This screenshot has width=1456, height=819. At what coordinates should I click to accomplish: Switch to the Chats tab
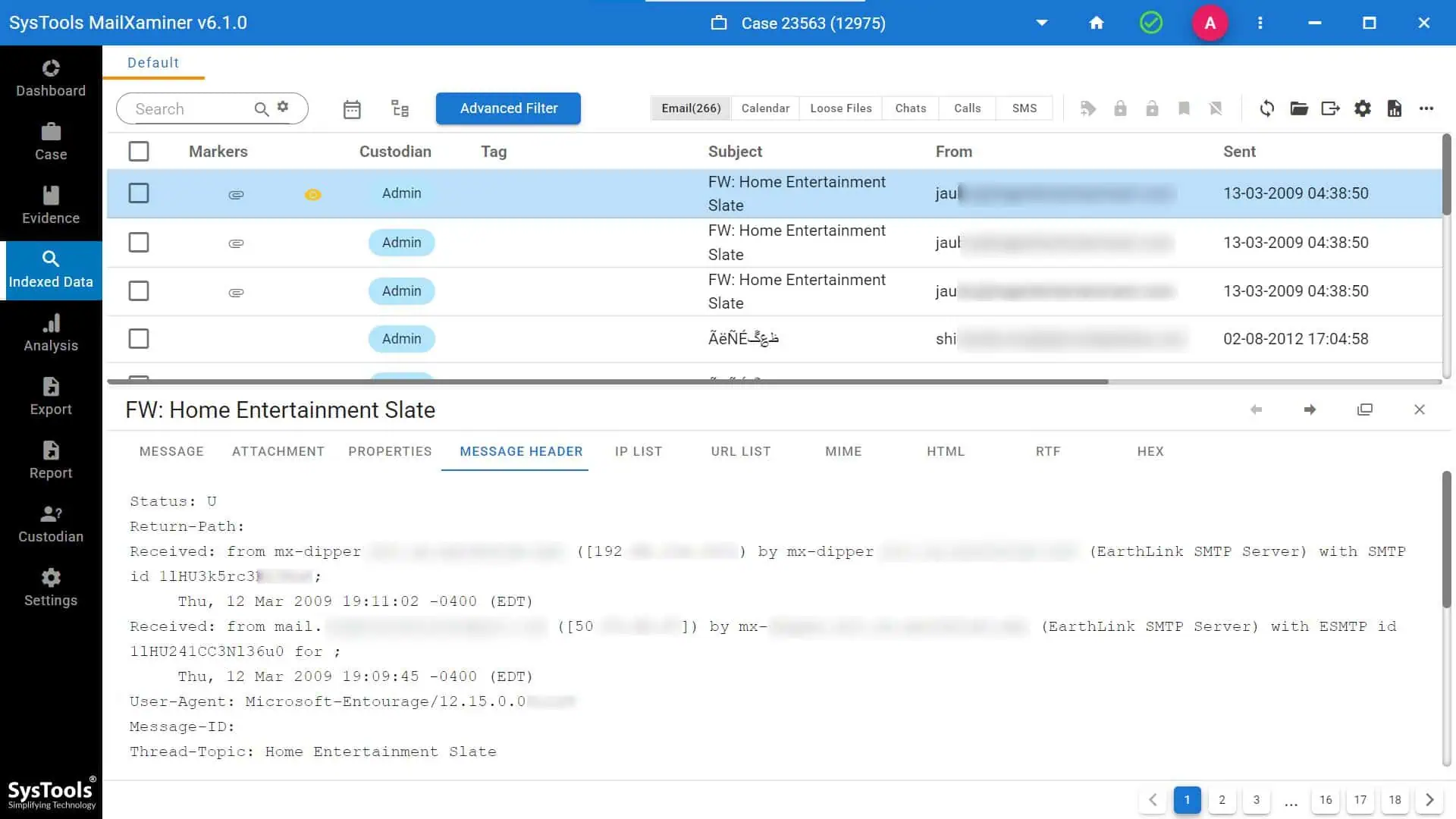point(911,108)
